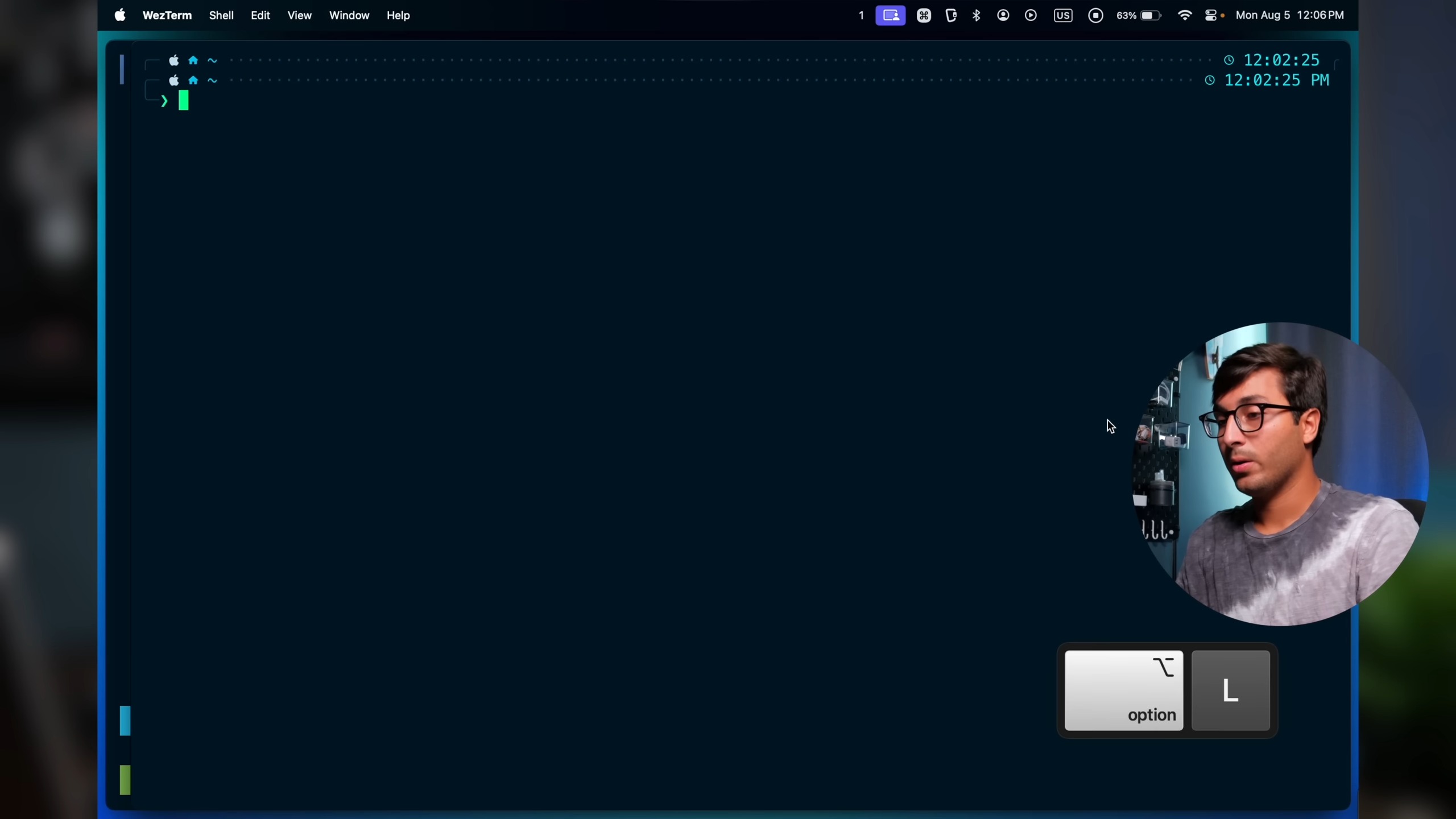Screen dimensions: 1456x819
Task: Open Control Center toggles icon
Action: 1211,15
